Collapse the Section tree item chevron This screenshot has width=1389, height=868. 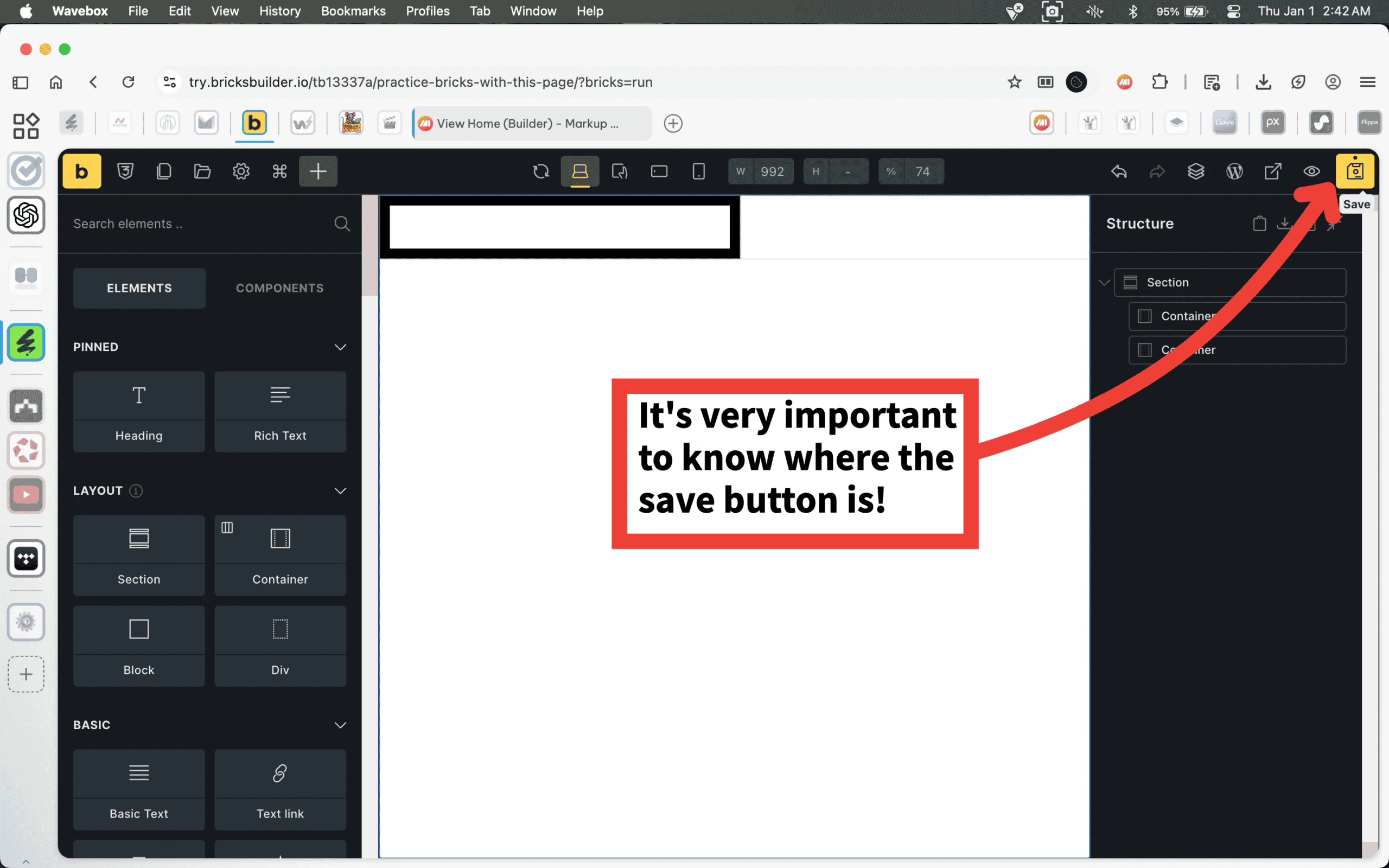(1103, 283)
